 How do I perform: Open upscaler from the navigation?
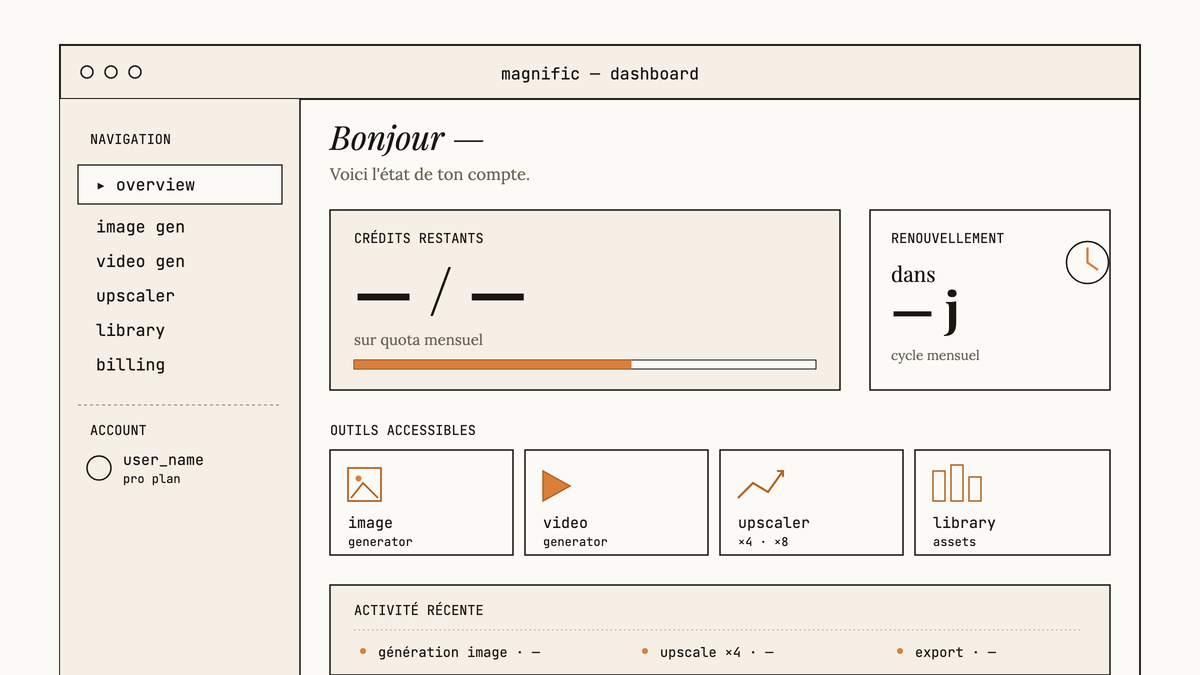(x=135, y=296)
